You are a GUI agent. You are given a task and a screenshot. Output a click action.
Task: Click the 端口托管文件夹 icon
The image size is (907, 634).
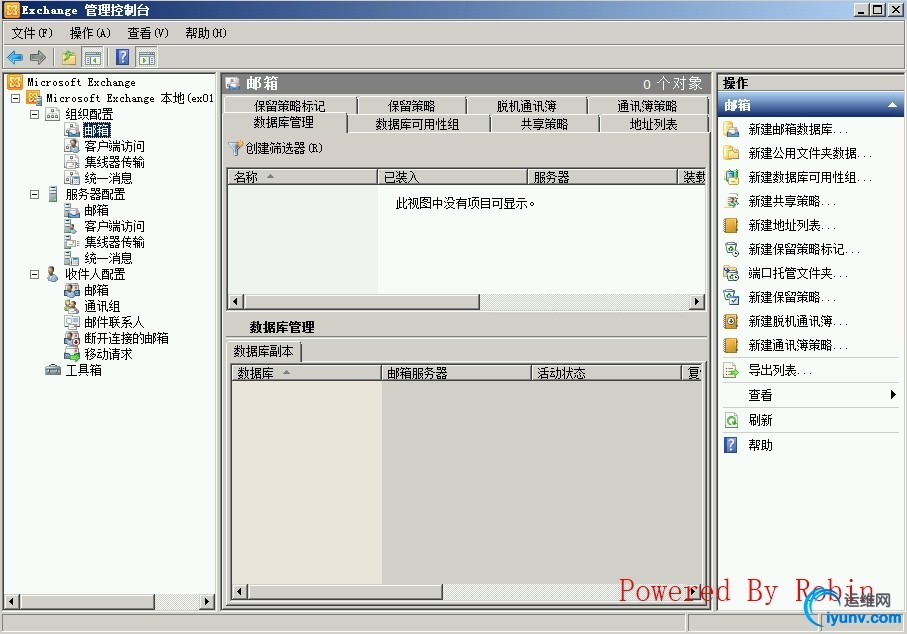pos(731,273)
